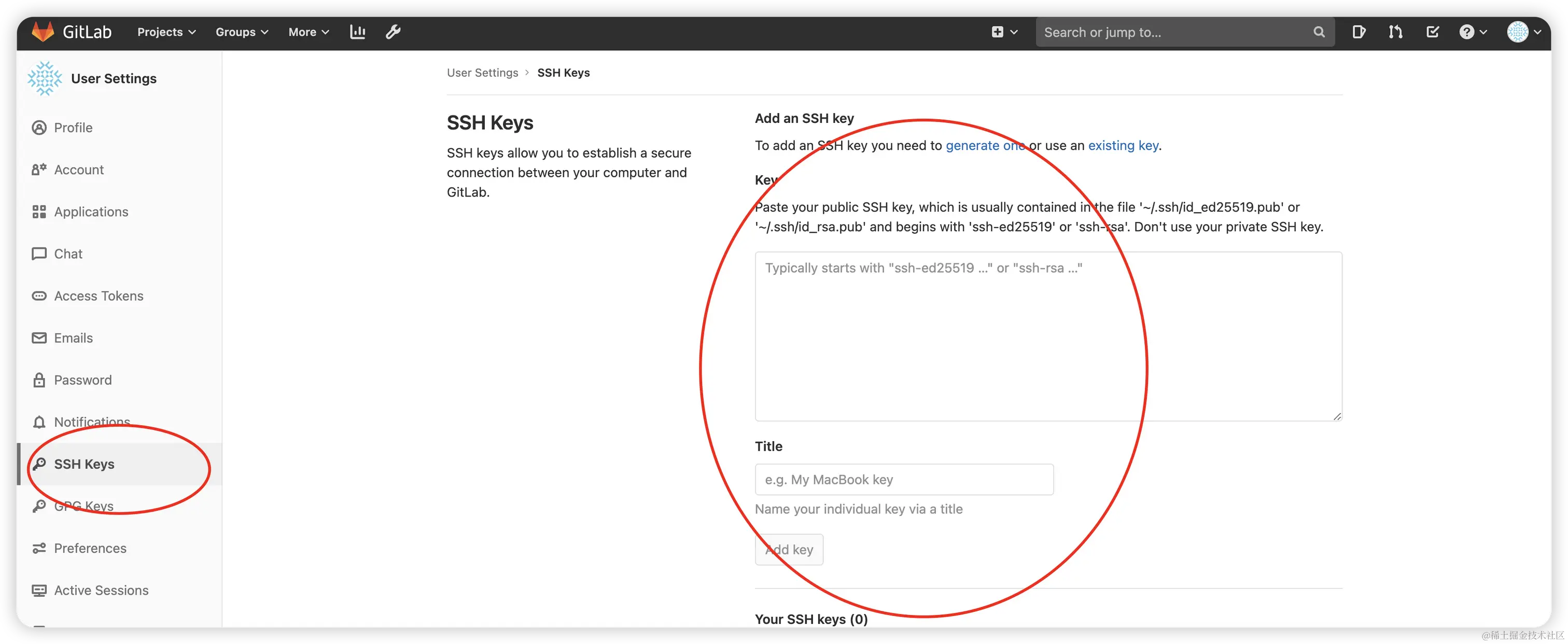Follow the 'generate one' link

click(984, 146)
